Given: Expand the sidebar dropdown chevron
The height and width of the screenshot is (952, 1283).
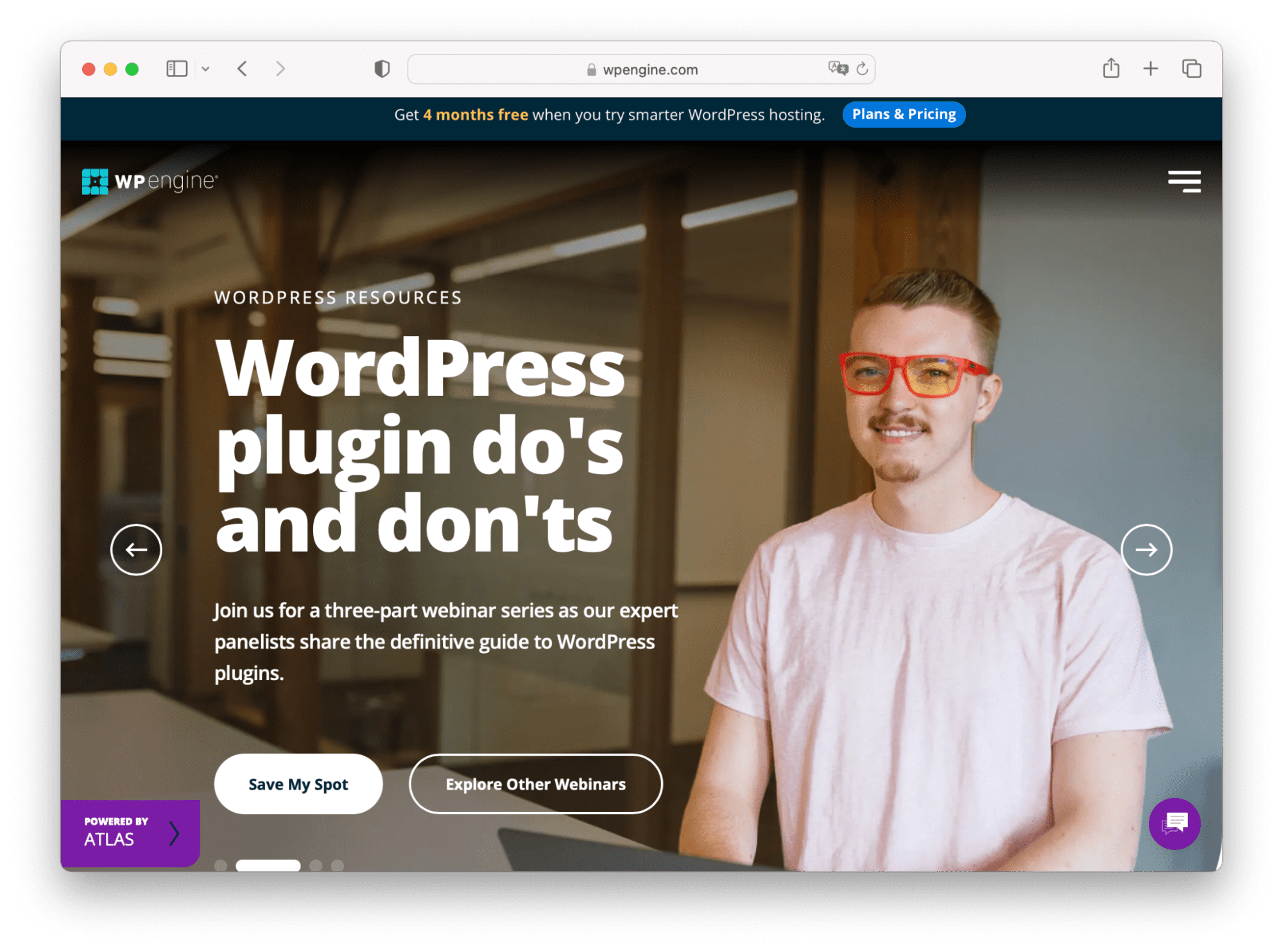Looking at the screenshot, I should click(205, 69).
